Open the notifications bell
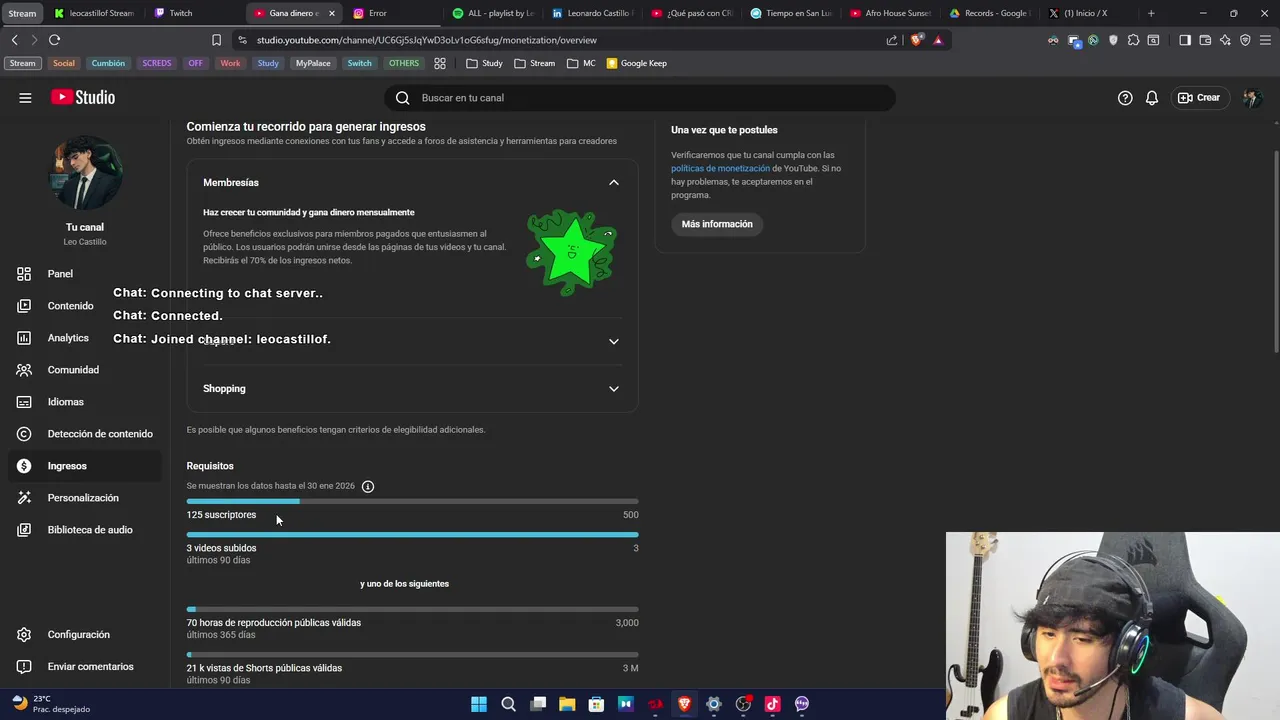Image resolution: width=1280 pixels, height=720 pixels. click(x=1152, y=98)
